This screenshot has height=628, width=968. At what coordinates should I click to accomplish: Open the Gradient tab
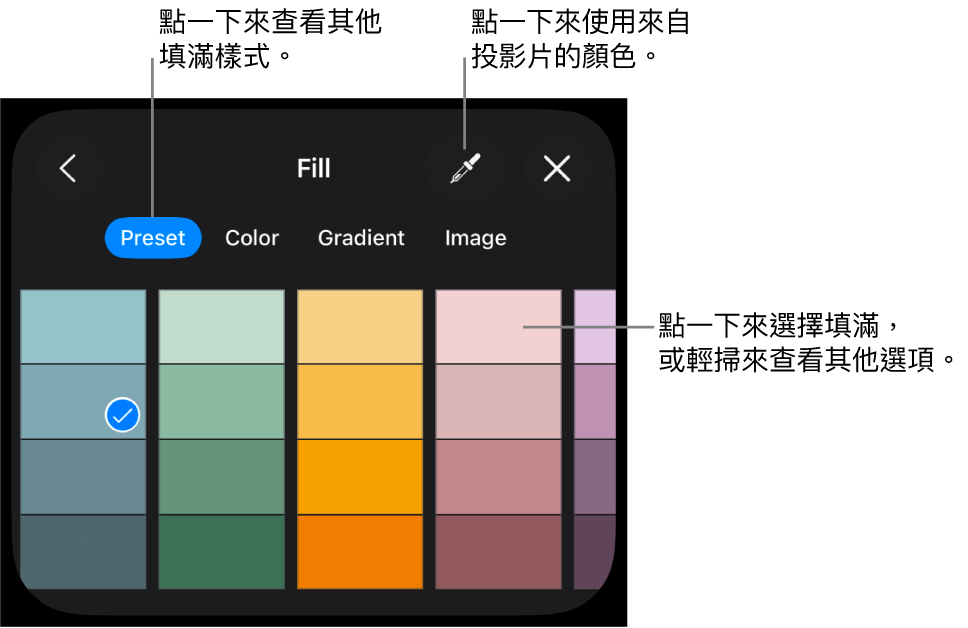tap(361, 238)
